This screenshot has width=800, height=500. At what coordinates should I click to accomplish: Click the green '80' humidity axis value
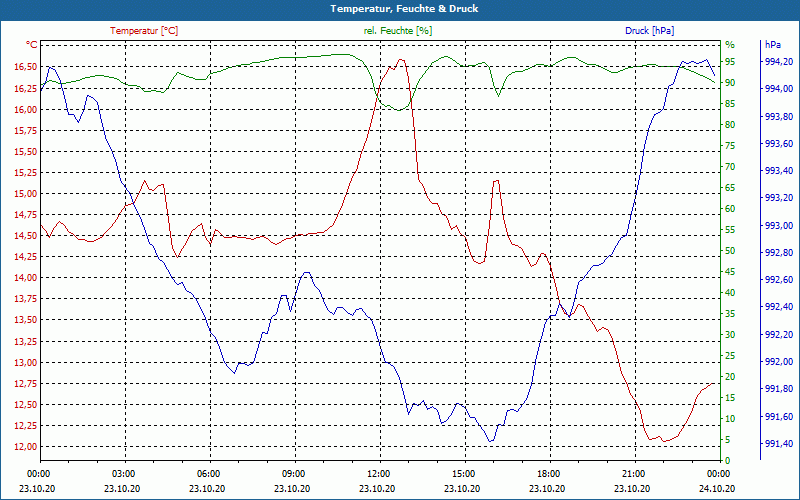[730, 124]
